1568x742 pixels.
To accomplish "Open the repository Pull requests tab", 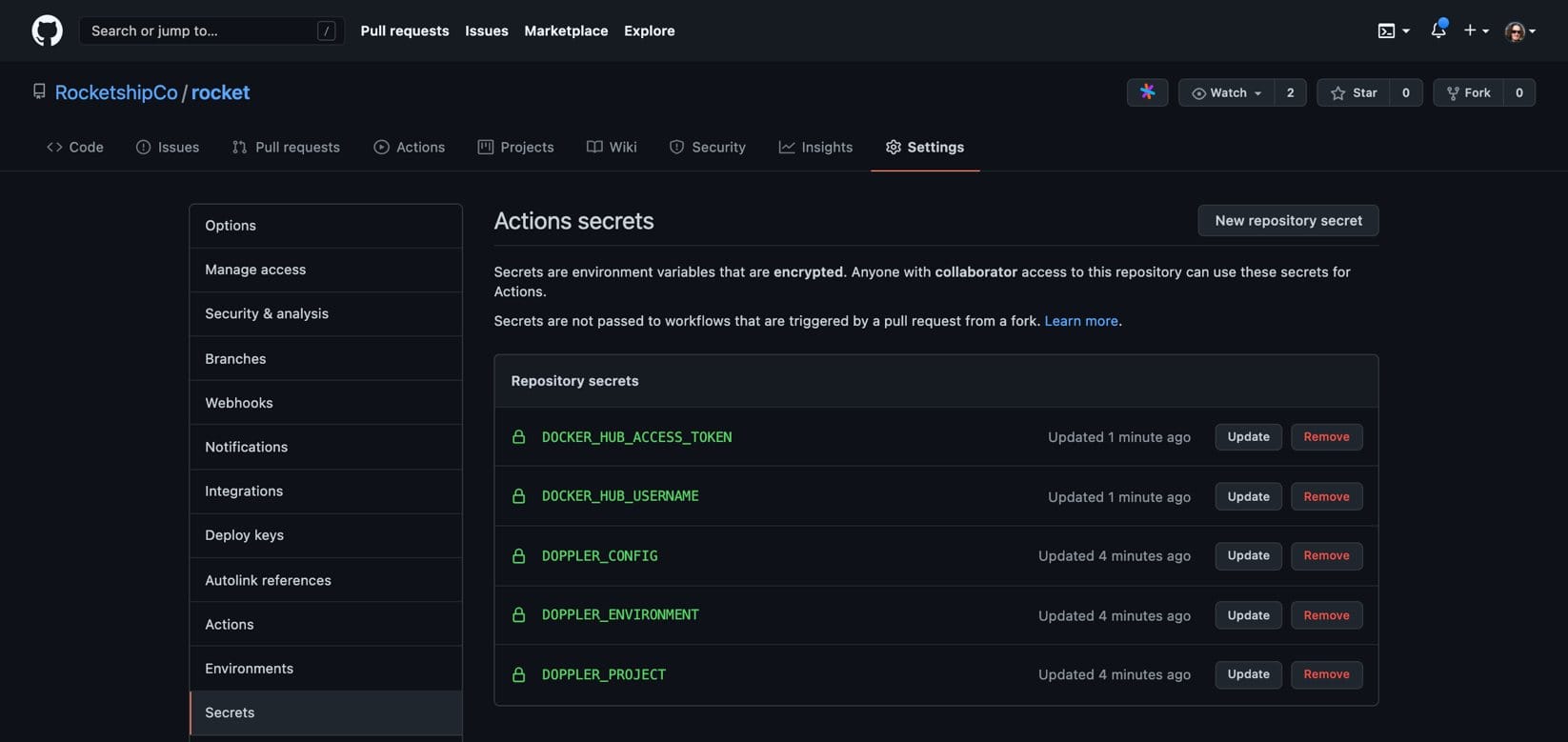I will [286, 147].
